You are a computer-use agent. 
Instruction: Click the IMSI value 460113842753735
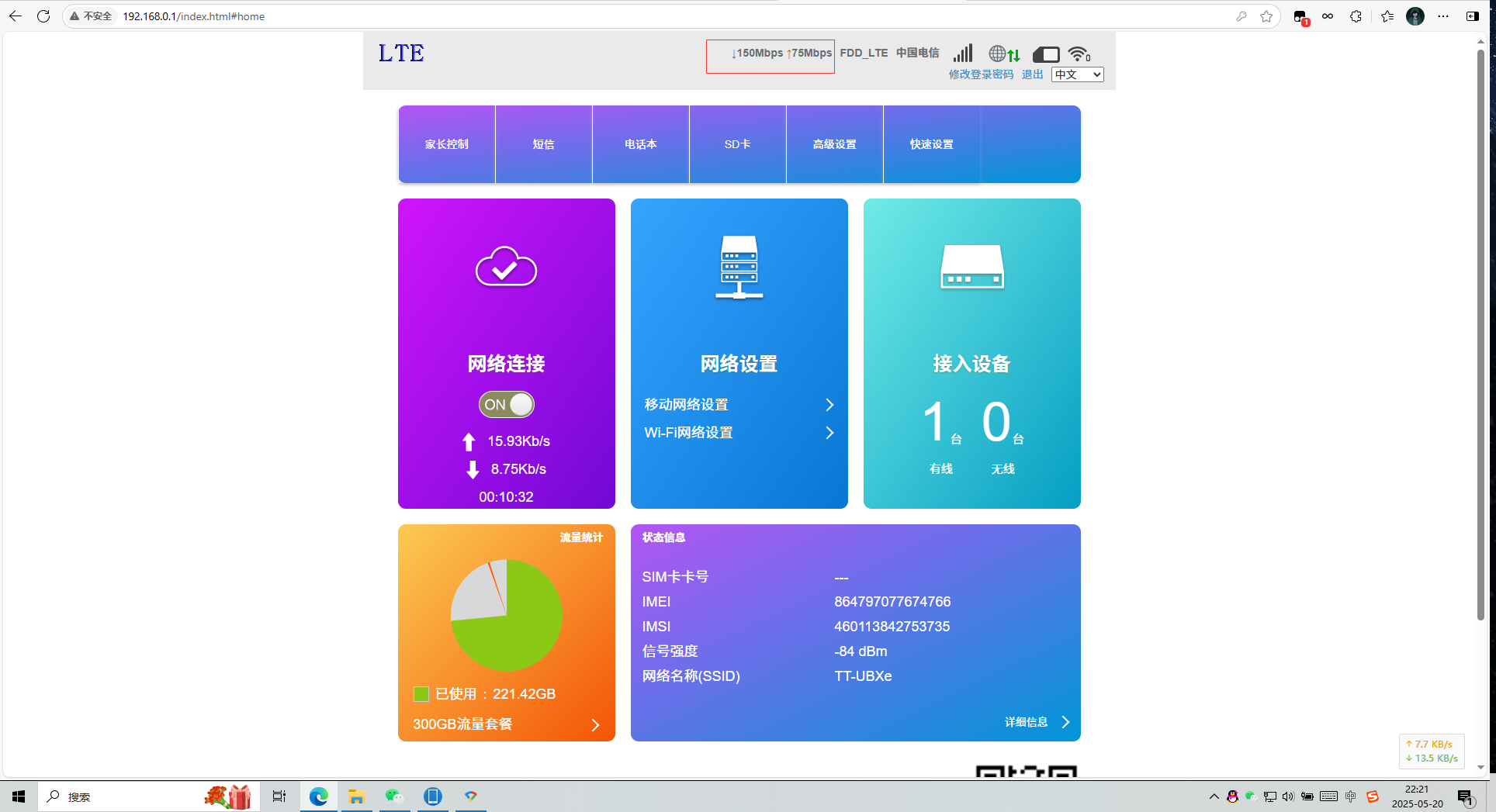892,627
